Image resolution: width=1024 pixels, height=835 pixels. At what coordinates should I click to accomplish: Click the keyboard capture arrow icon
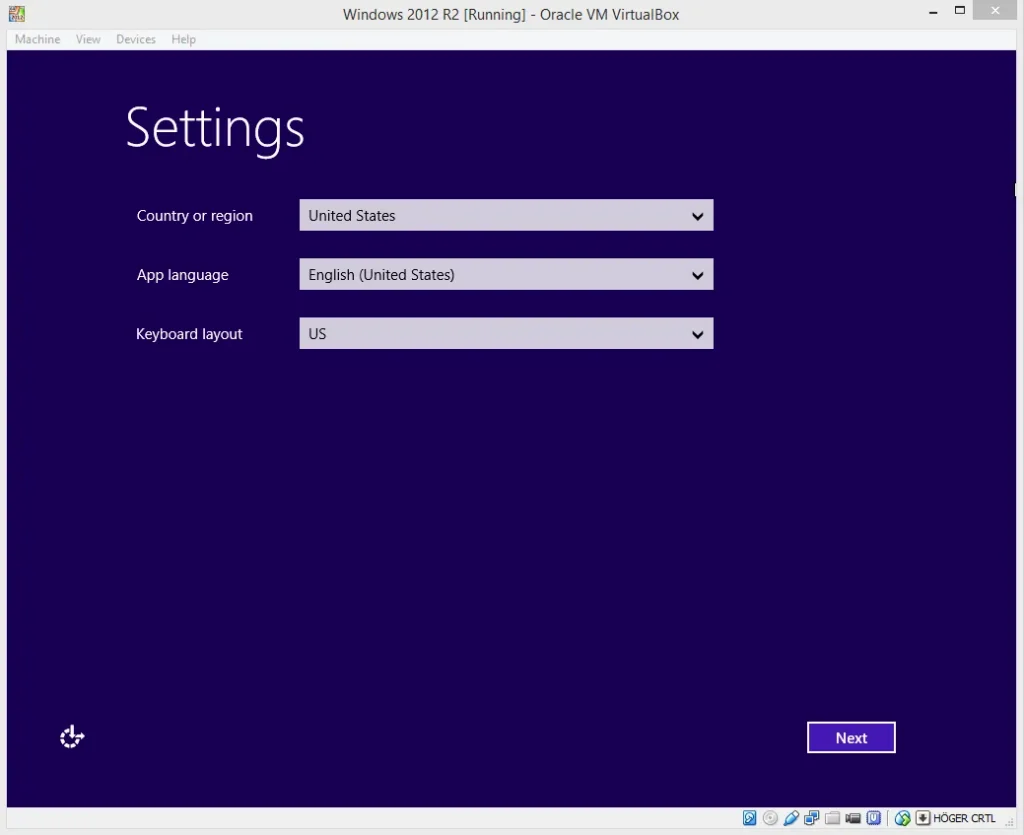922,818
